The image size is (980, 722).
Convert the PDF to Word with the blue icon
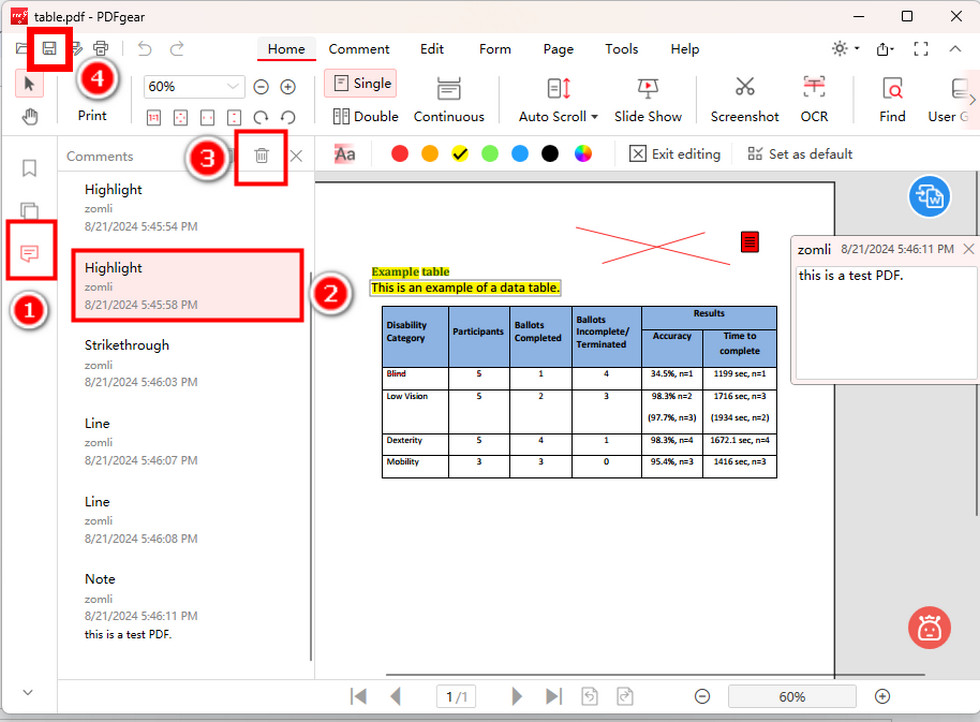pyautogui.click(x=929, y=196)
